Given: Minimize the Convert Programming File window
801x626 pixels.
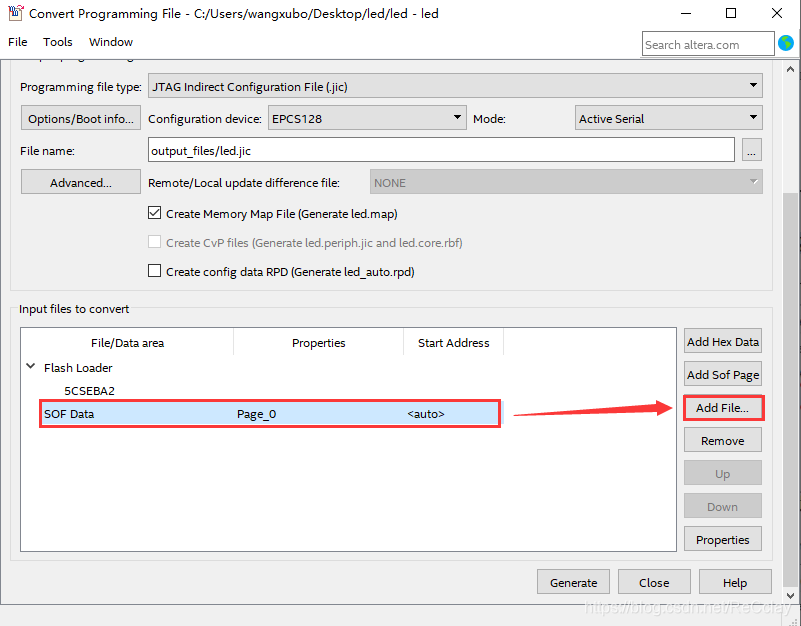Looking at the screenshot, I should (686, 13).
